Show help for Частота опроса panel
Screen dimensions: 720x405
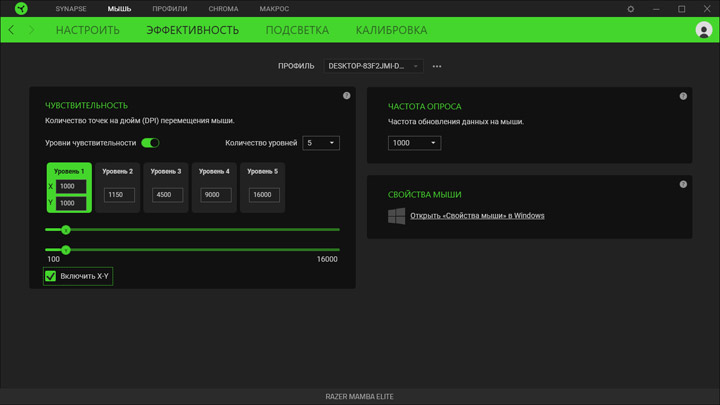(683, 96)
